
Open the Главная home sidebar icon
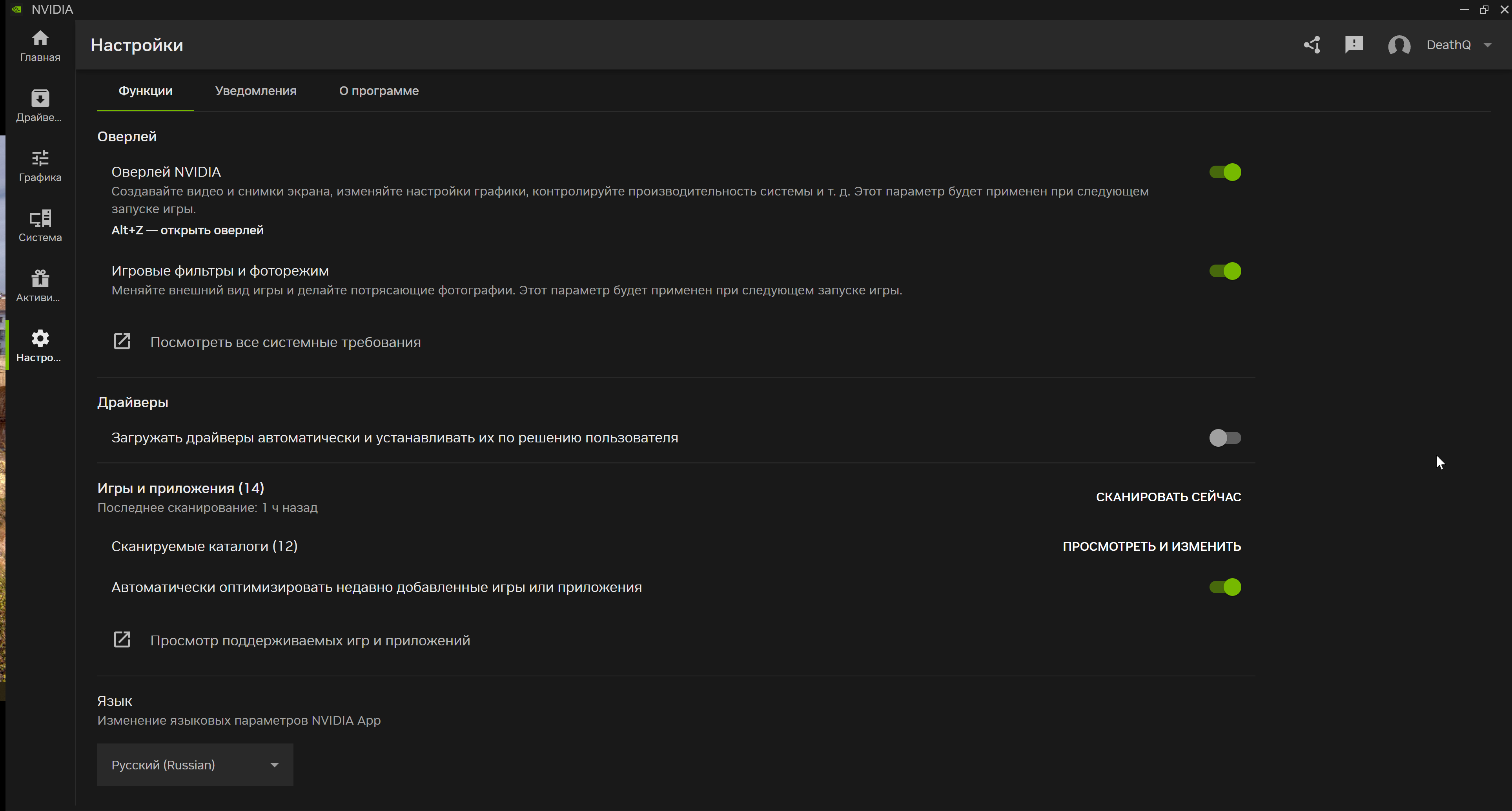[x=40, y=46]
